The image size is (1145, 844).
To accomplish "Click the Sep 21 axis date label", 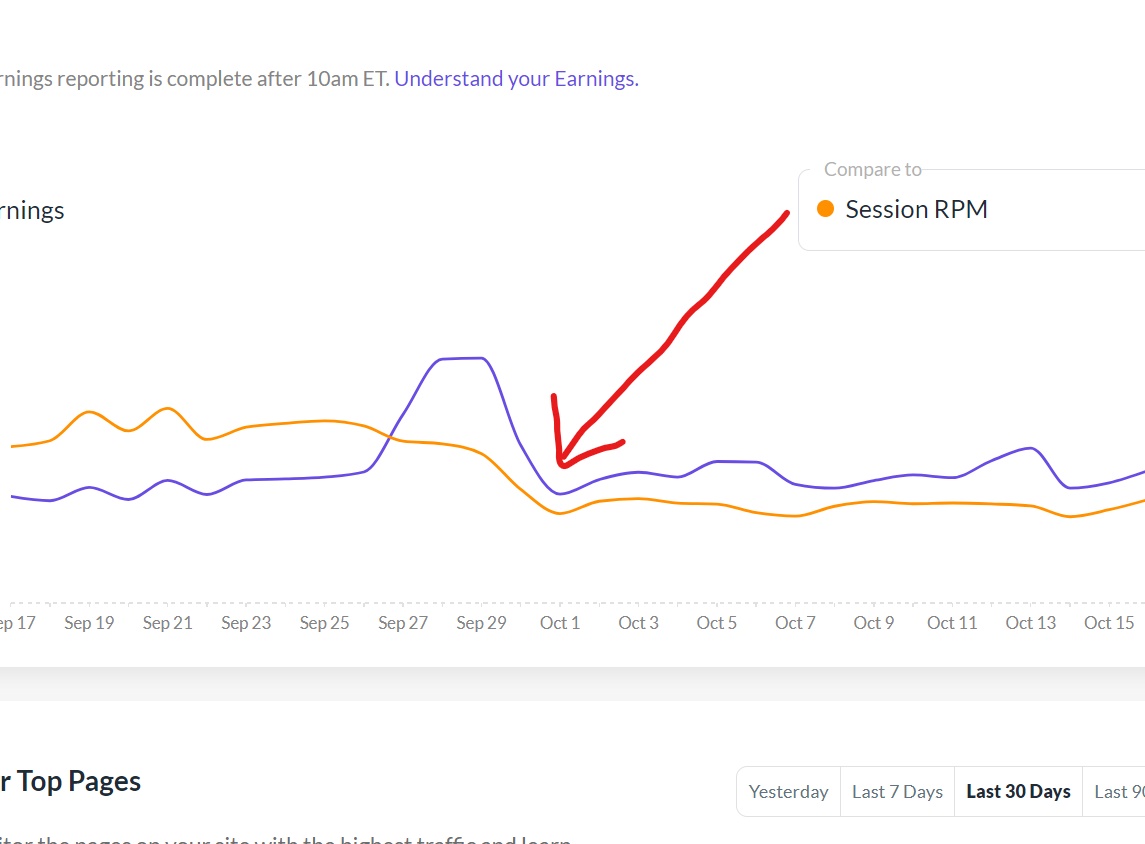I will 167,623.
